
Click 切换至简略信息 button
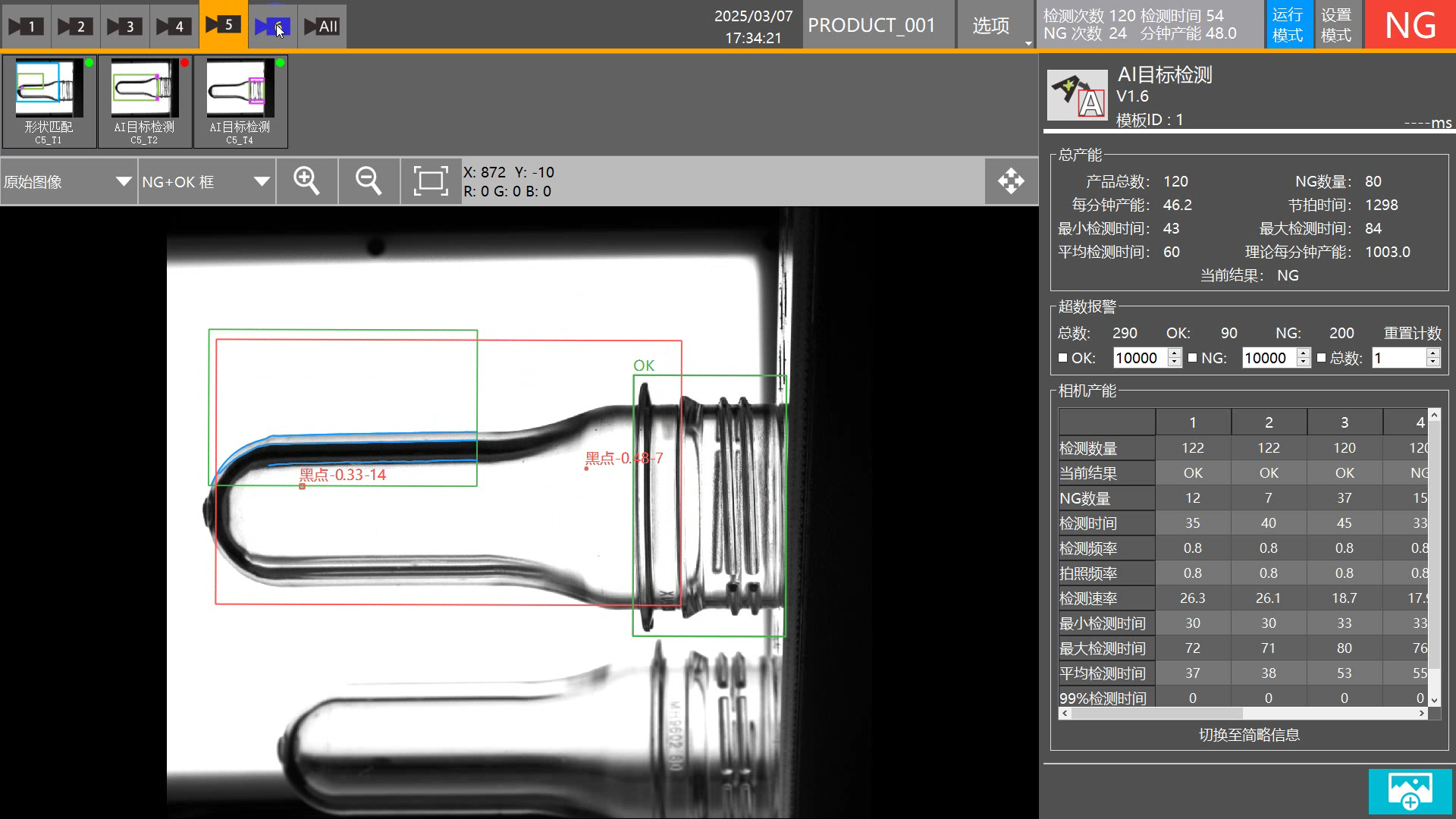click(x=1248, y=735)
